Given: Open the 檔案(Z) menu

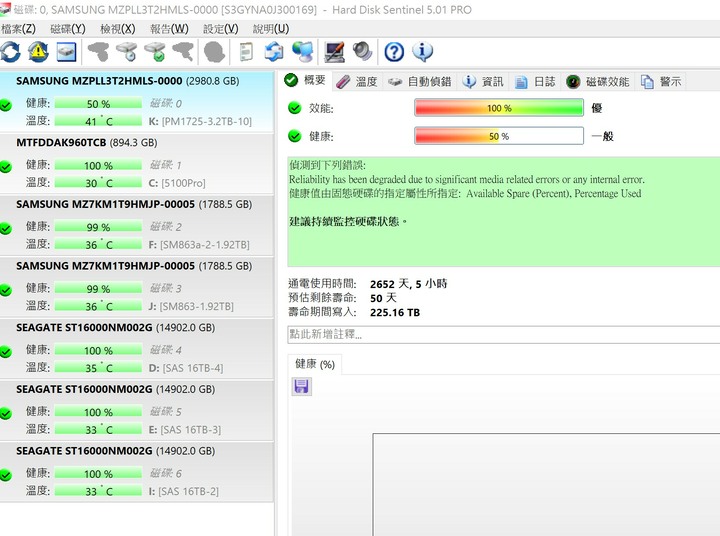Looking at the screenshot, I should [x=18, y=29].
